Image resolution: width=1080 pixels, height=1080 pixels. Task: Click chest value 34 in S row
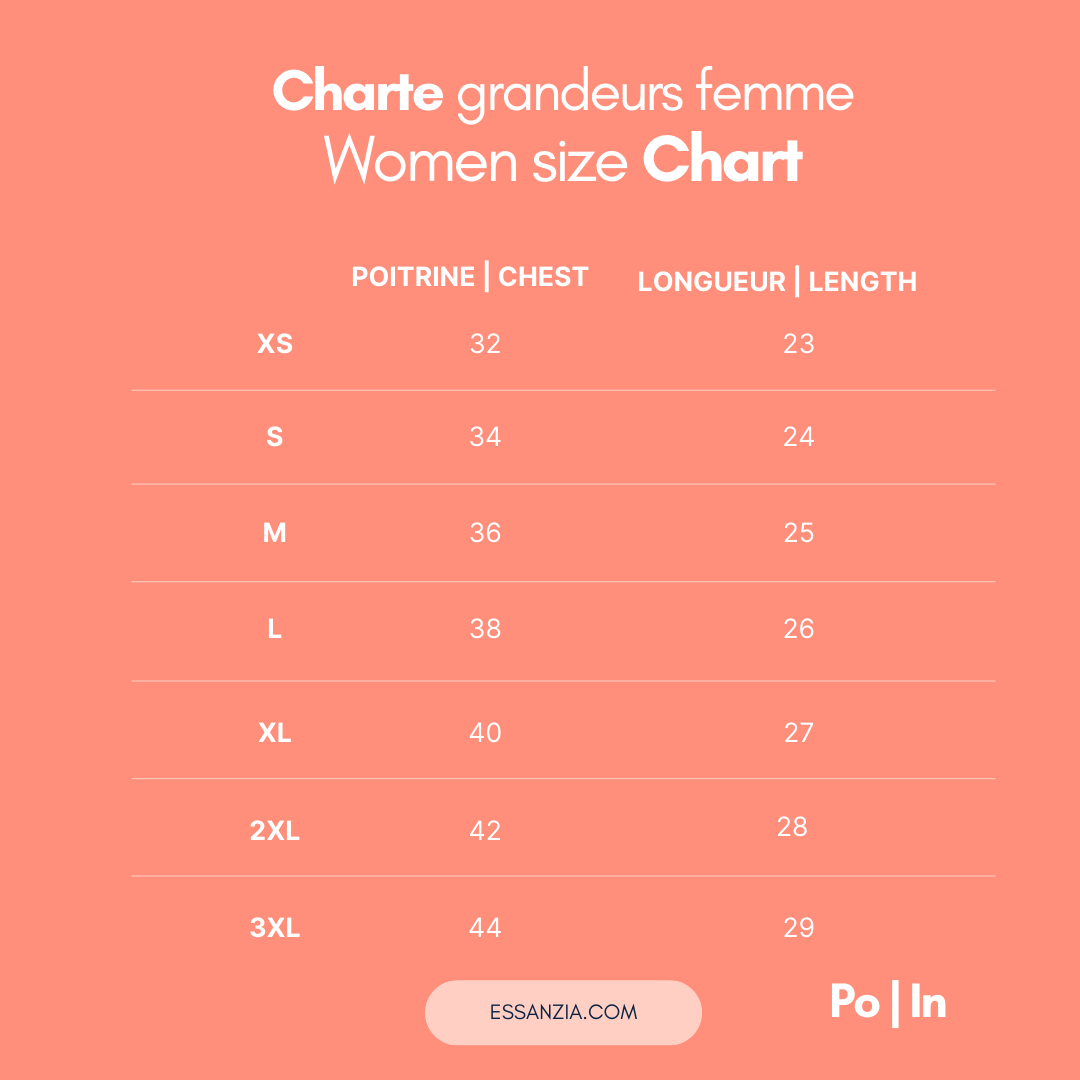click(485, 437)
